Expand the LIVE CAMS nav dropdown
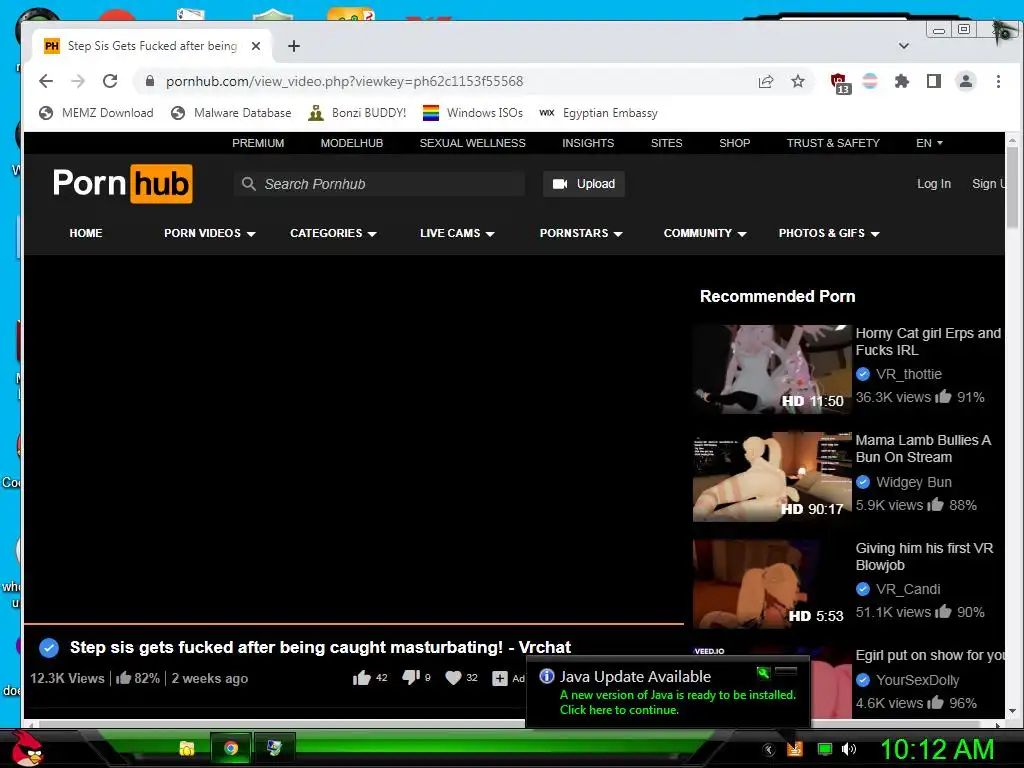 coord(457,233)
